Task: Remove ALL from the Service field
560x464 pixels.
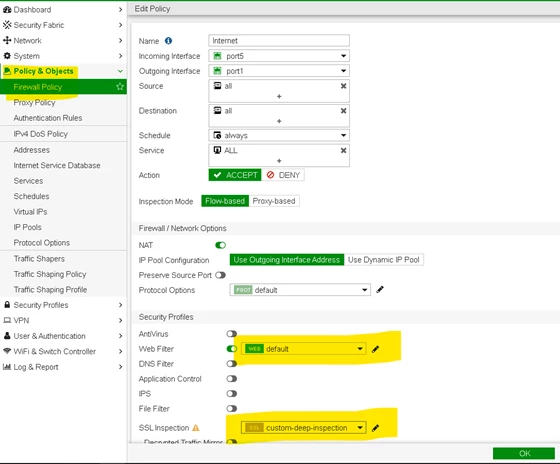Action: pos(343,150)
